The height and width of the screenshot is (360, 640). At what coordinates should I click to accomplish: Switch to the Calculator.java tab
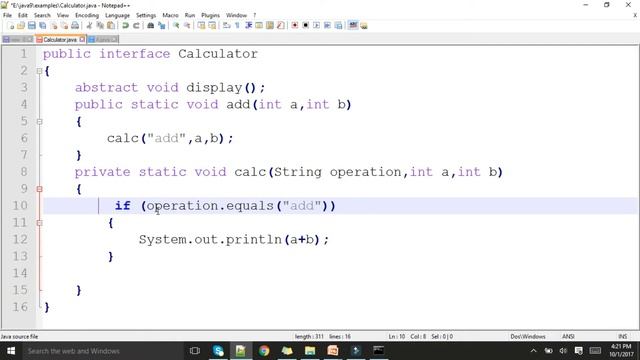click(x=60, y=40)
